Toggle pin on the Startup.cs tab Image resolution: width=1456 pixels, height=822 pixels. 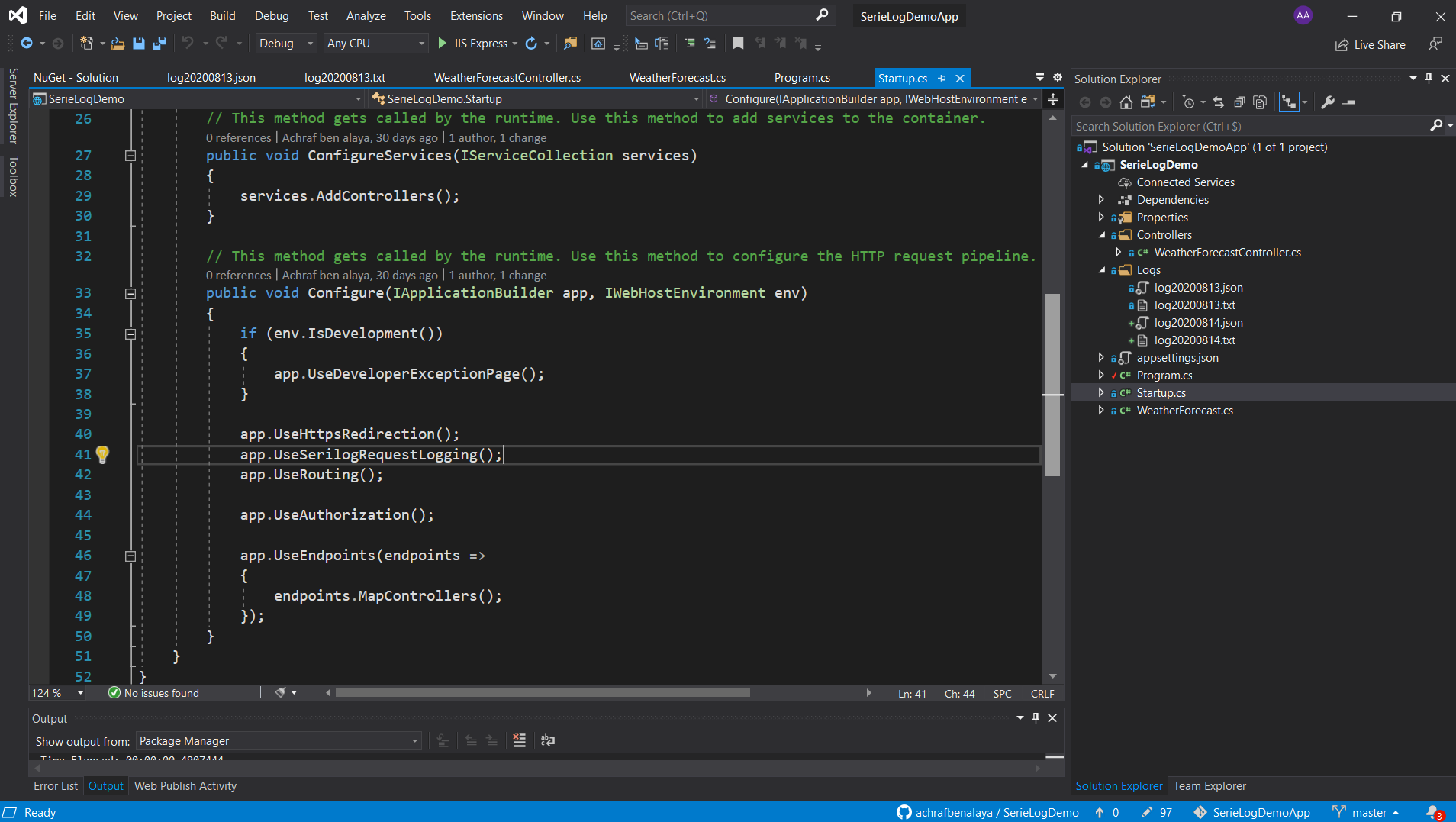(x=942, y=78)
